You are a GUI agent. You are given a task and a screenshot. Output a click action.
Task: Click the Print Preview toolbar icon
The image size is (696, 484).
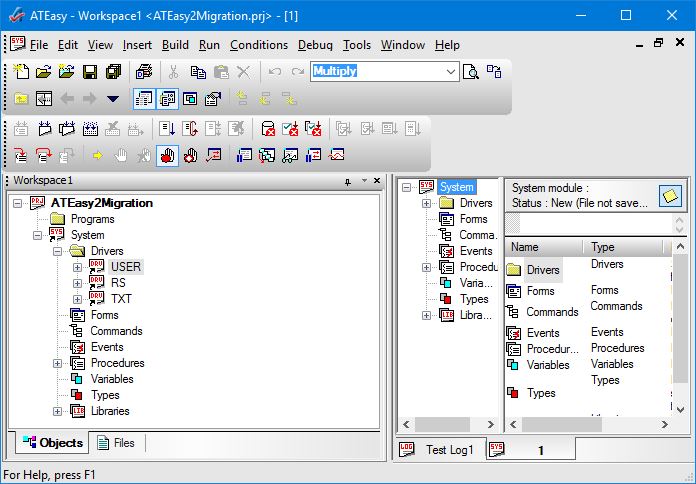coord(144,71)
